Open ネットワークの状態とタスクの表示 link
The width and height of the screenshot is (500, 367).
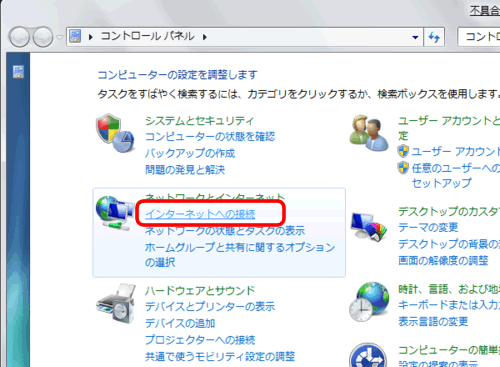pos(225,230)
